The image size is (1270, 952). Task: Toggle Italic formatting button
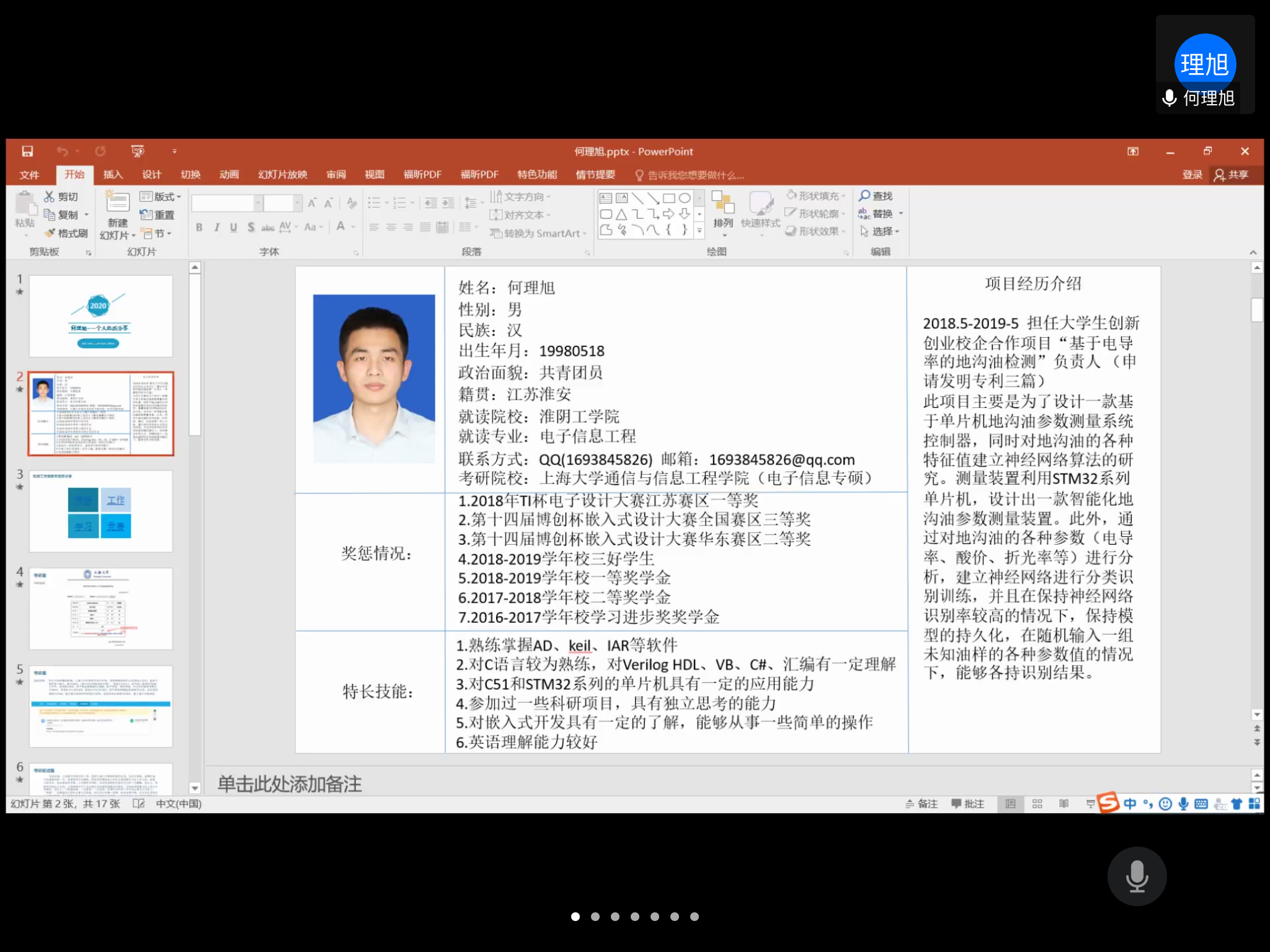[x=216, y=227]
